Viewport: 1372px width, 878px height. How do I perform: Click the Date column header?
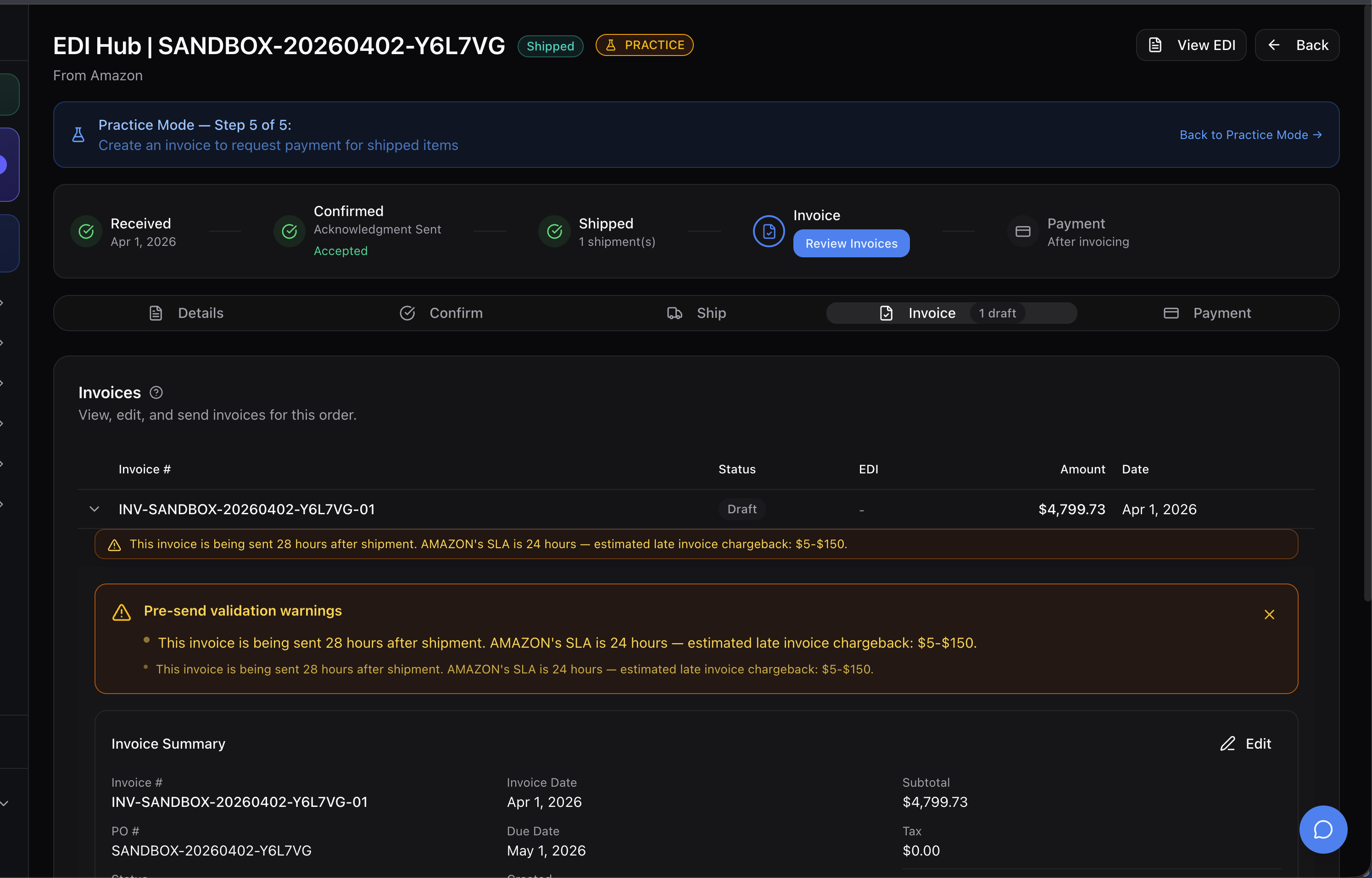click(1135, 469)
